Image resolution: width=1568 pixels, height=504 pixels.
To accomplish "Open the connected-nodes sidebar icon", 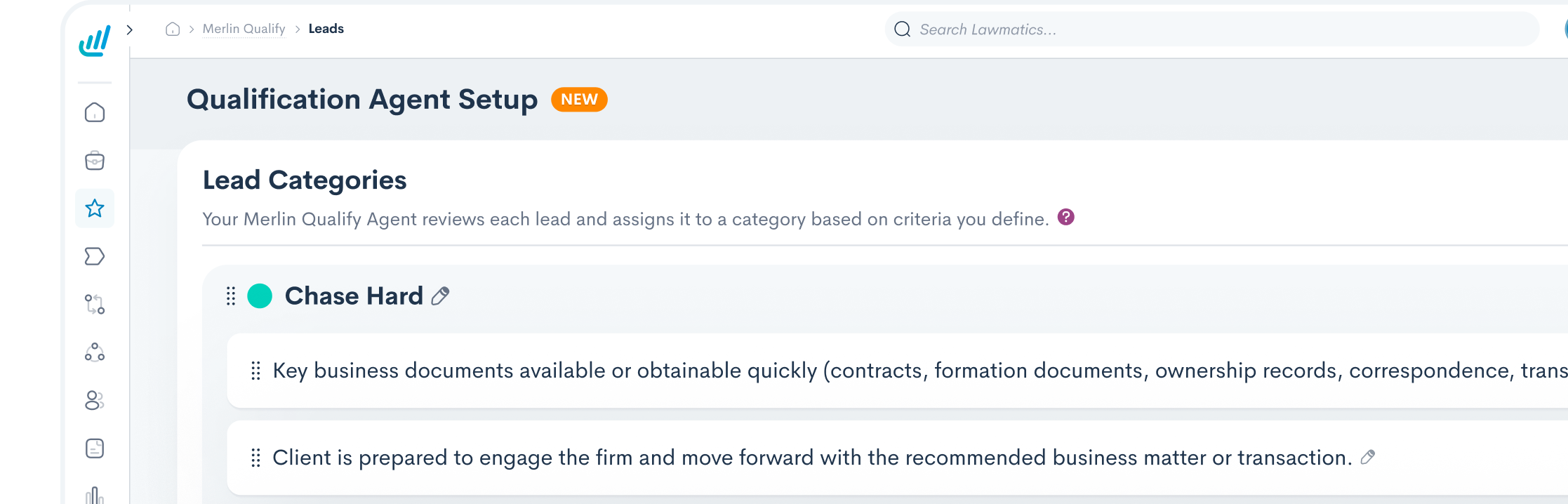I will coord(95,352).
